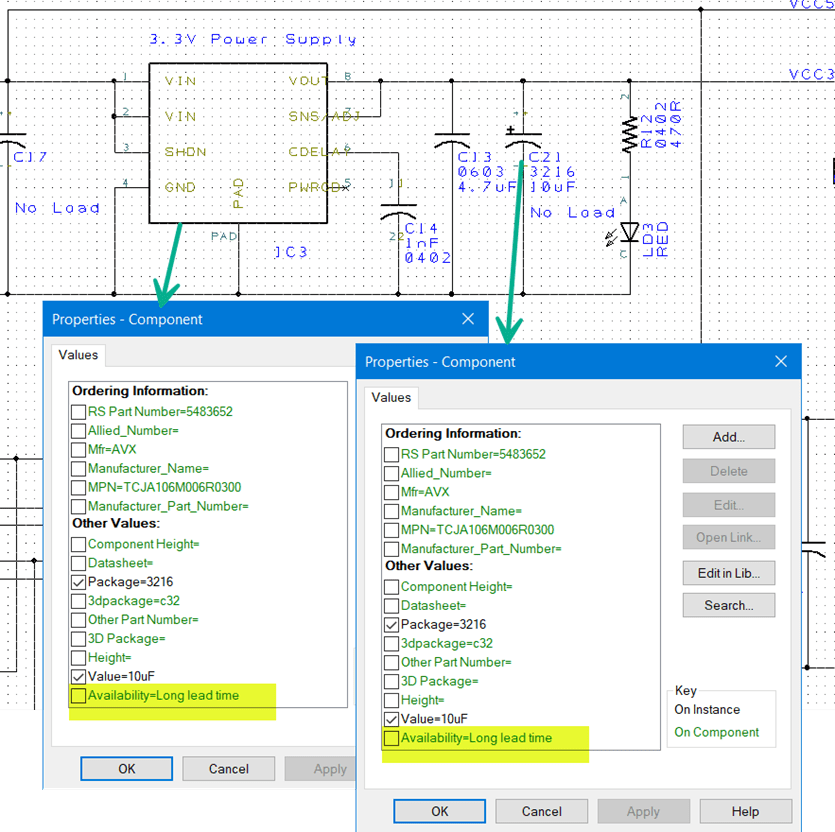
Task: Toggle Other Part Number checkbox in right dialog
Action: [x=391, y=662]
